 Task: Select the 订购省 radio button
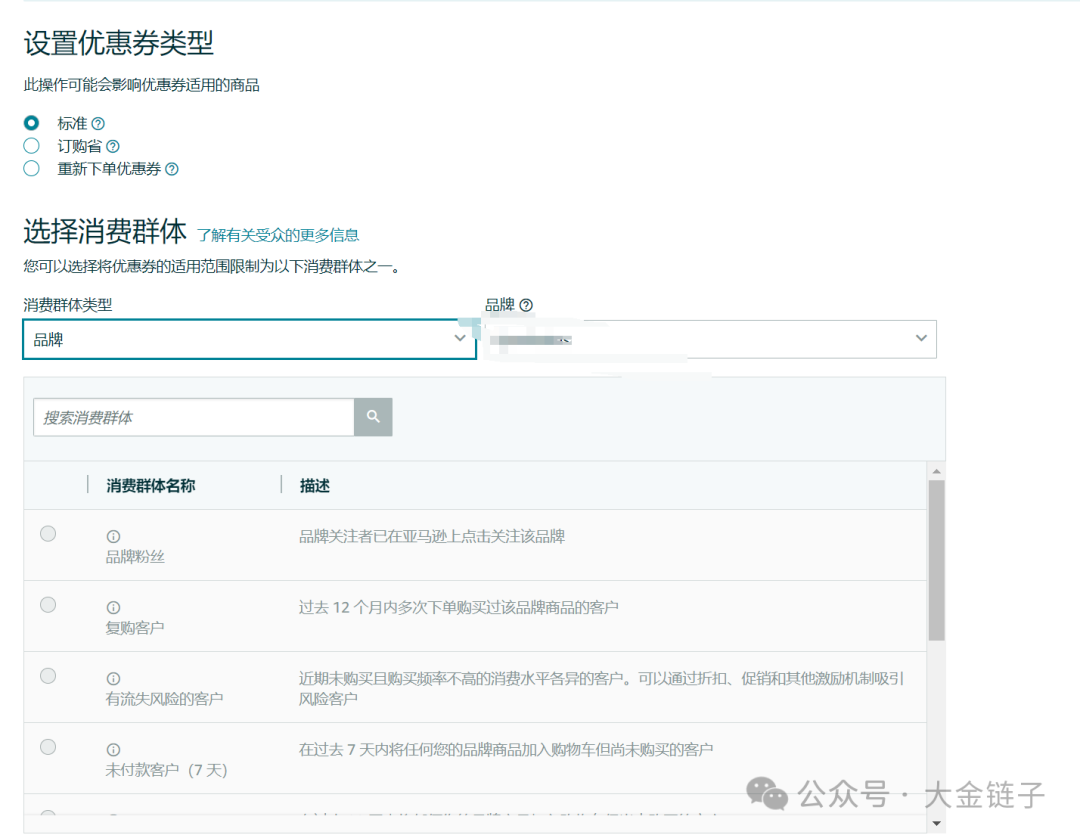(31, 146)
